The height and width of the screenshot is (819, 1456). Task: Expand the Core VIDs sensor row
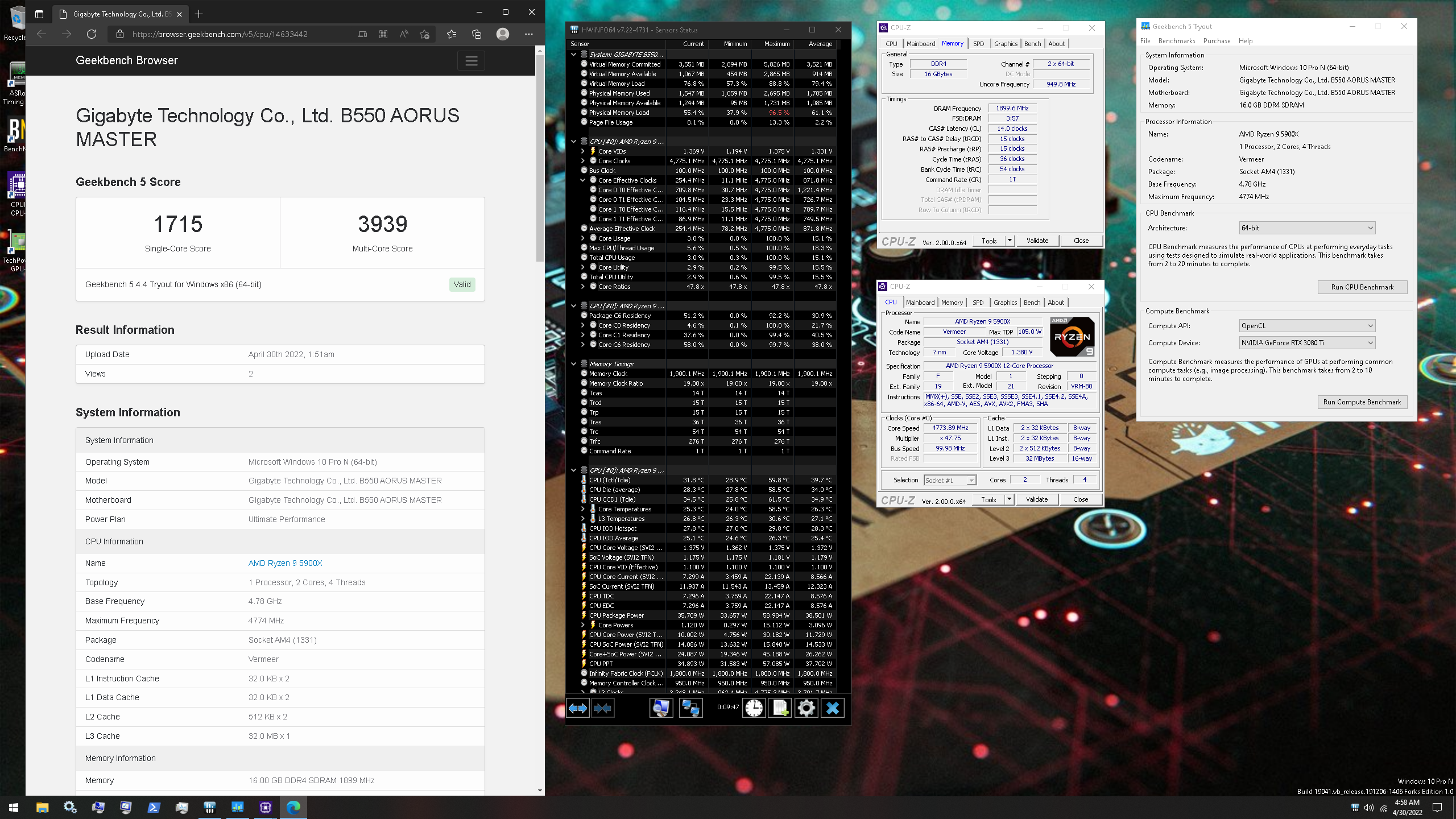click(x=583, y=151)
